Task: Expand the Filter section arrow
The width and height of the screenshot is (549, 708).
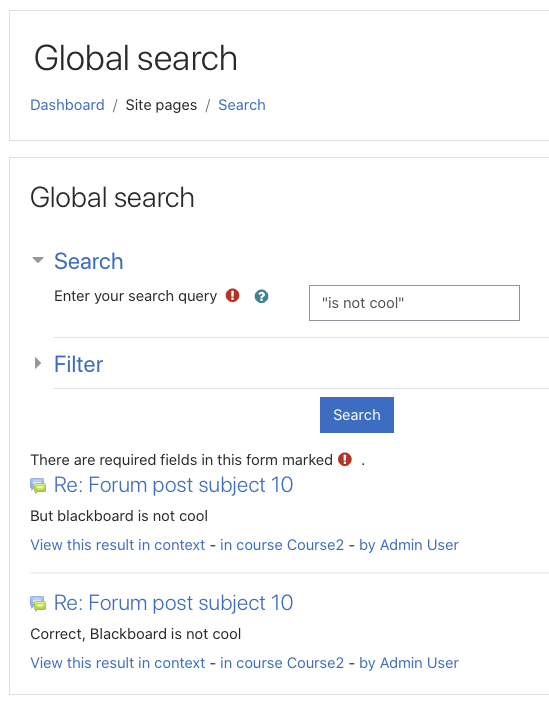Action: coord(38,363)
